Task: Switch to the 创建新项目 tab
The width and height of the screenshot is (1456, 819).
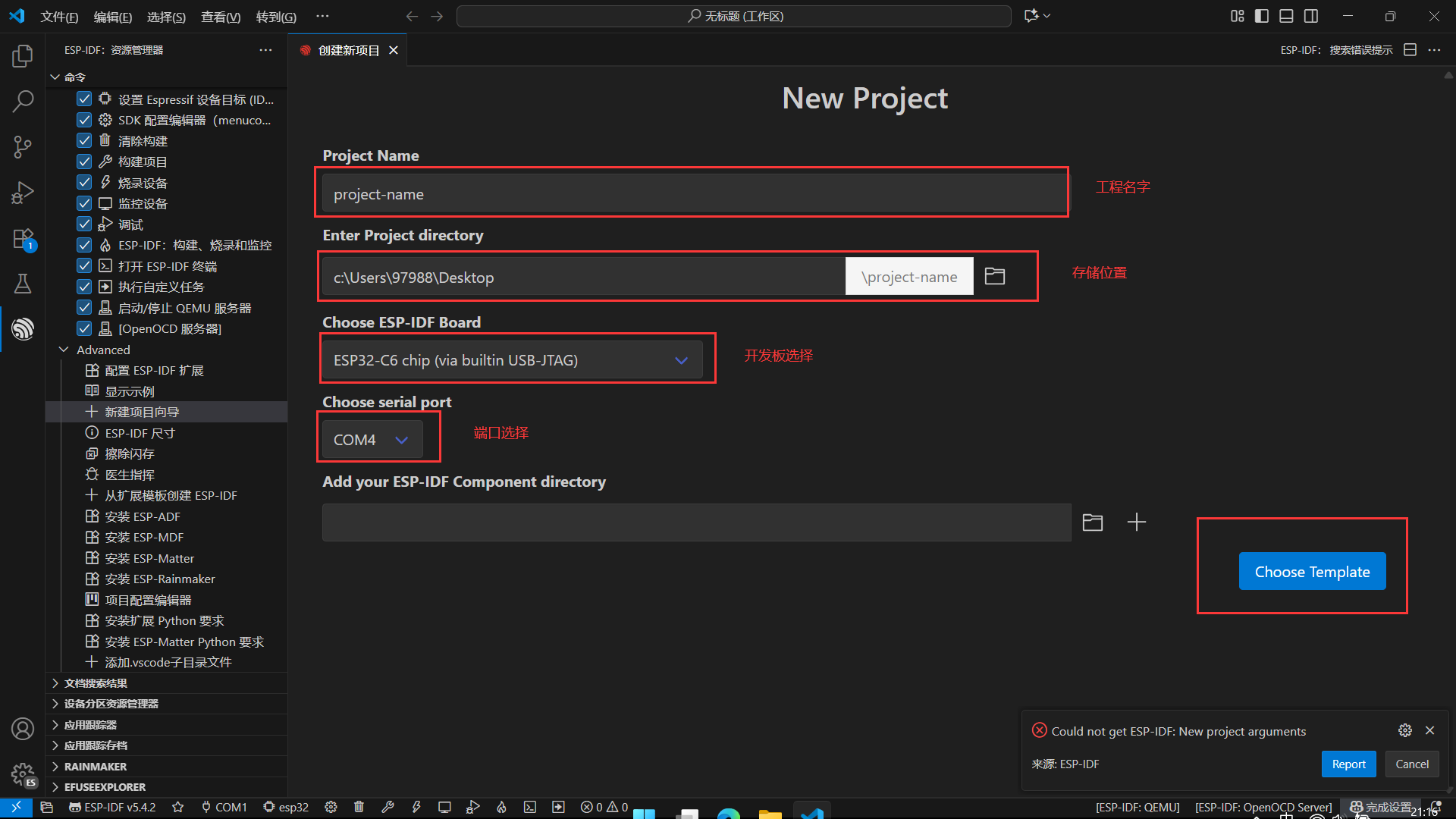Action: pyautogui.click(x=348, y=50)
